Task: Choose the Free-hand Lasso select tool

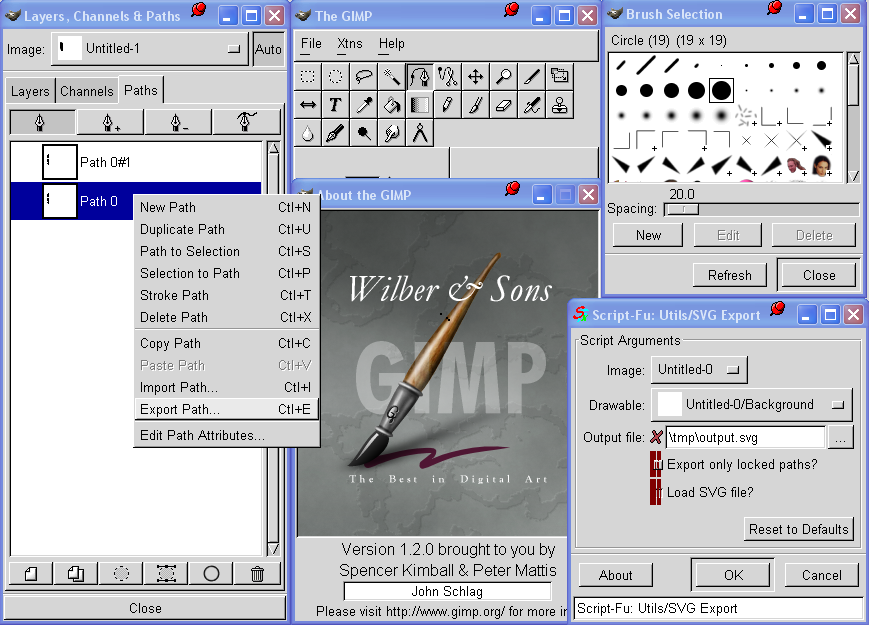Action: [x=364, y=76]
